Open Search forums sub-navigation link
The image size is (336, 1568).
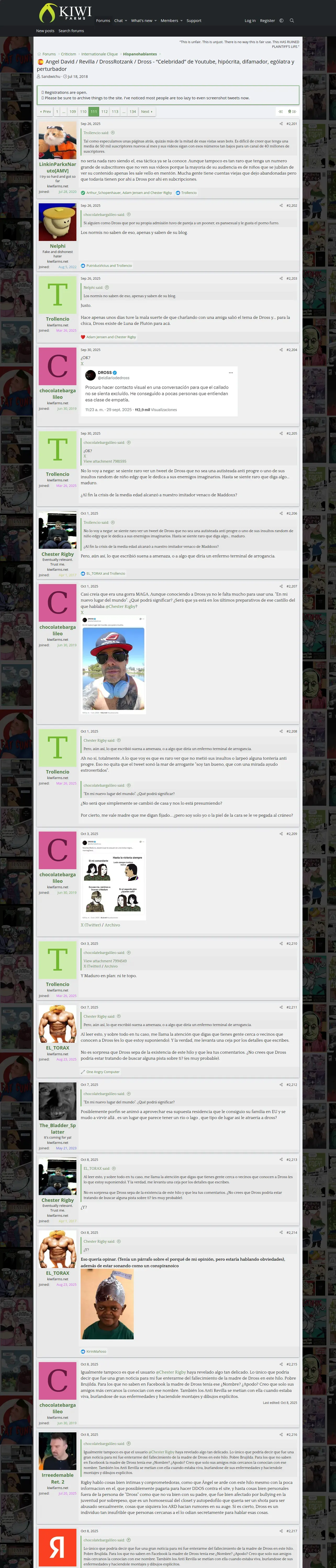tap(71, 30)
